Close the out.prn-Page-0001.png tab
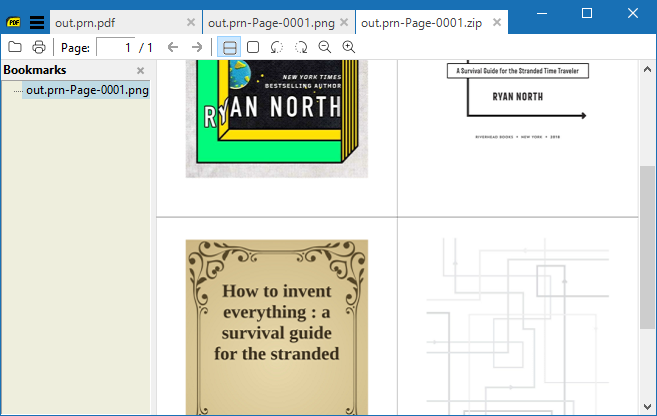 pyautogui.click(x=344, y=22)
